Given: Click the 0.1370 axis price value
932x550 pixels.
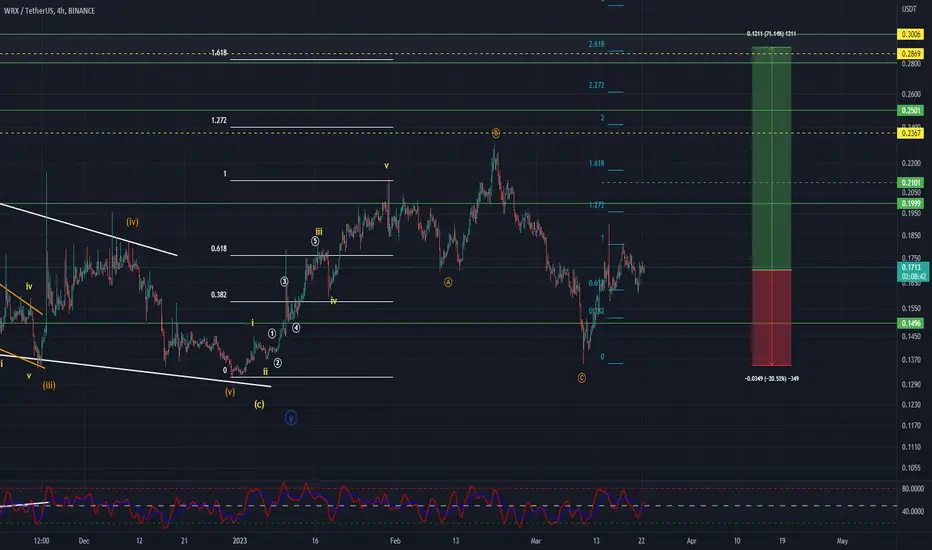Looking at the screenshot, I should click(911, 360).
